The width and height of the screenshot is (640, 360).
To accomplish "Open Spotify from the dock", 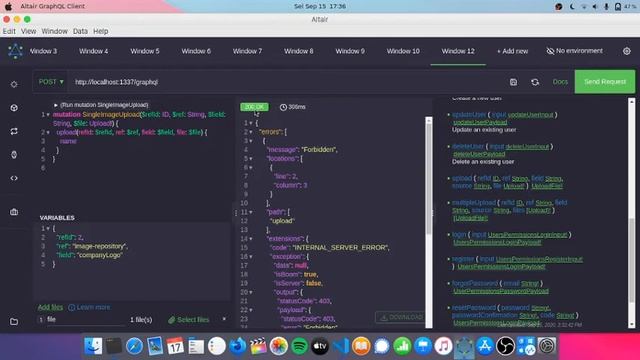I will click(x=300, y=346).
